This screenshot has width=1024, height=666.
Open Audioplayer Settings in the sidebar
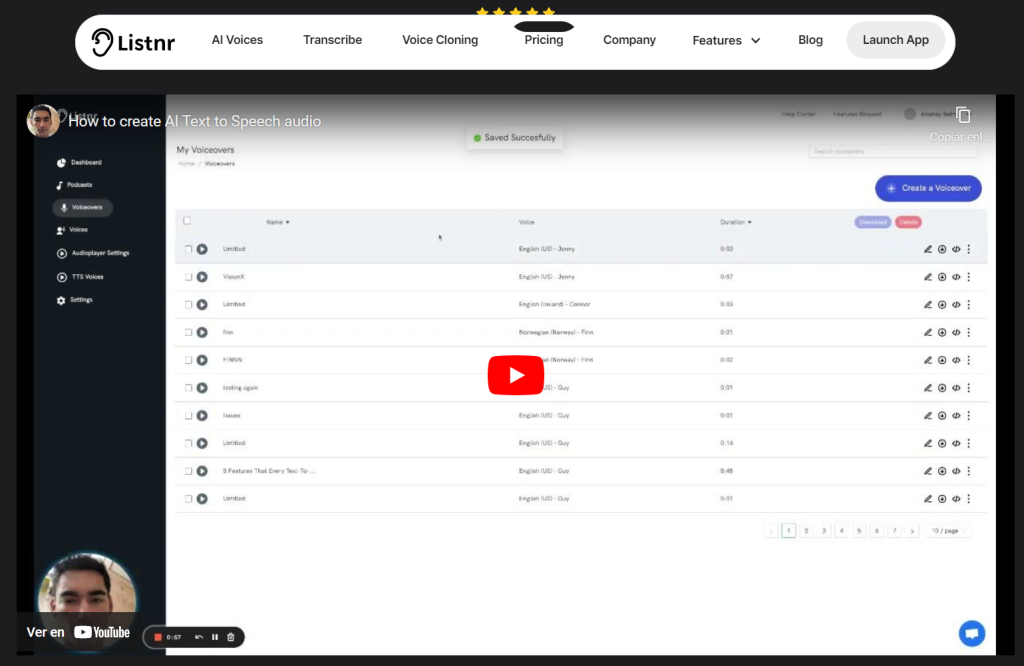[93, 253]
